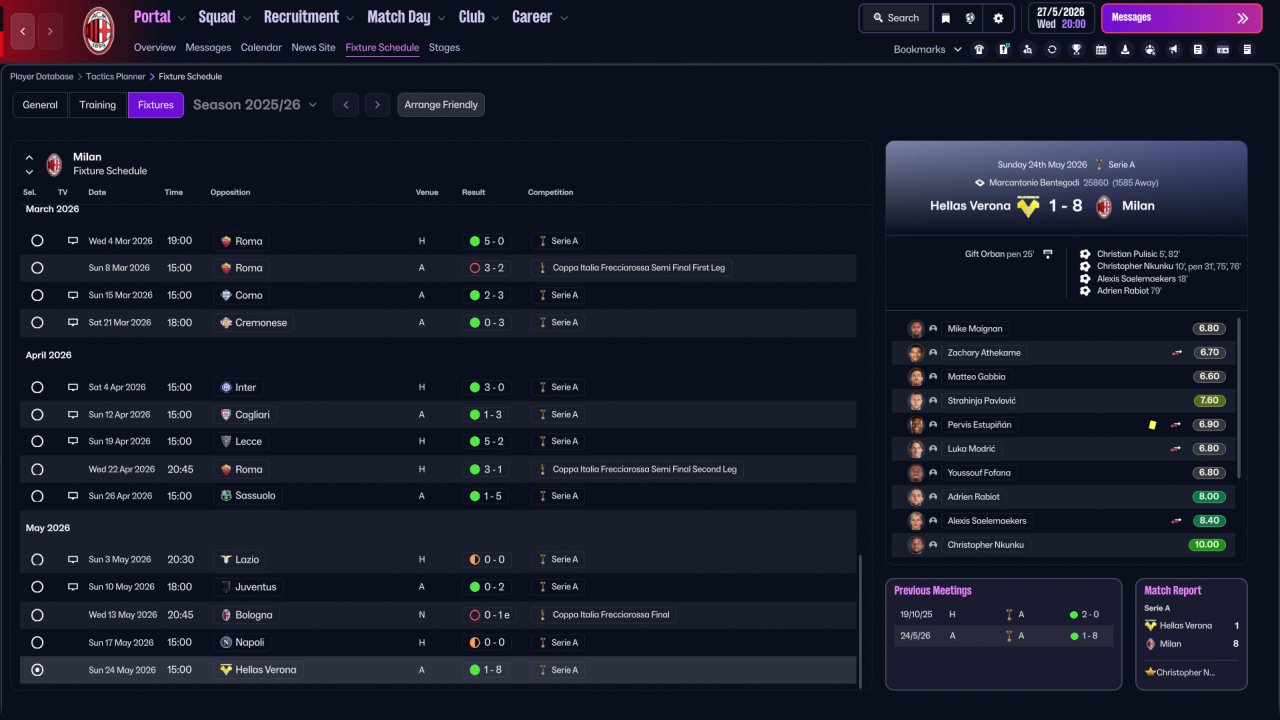Show the previous season with the left arrow

[x=345, y=105]
